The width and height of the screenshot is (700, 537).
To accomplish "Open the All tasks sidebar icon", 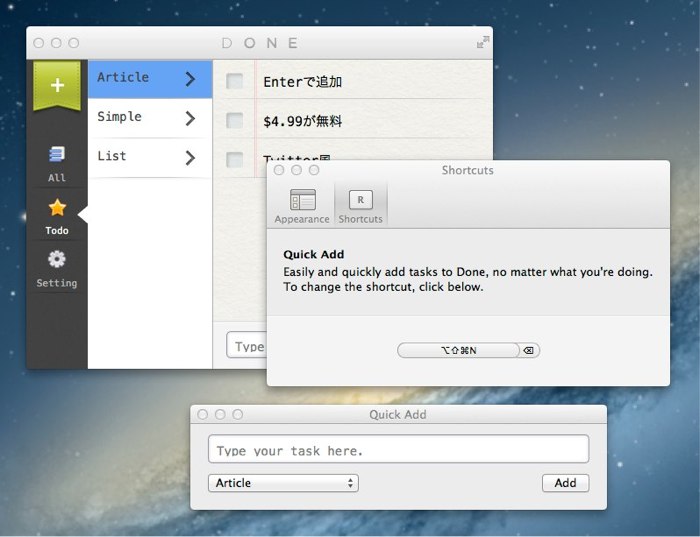I will pyautogui.click(x=57, y=164).
